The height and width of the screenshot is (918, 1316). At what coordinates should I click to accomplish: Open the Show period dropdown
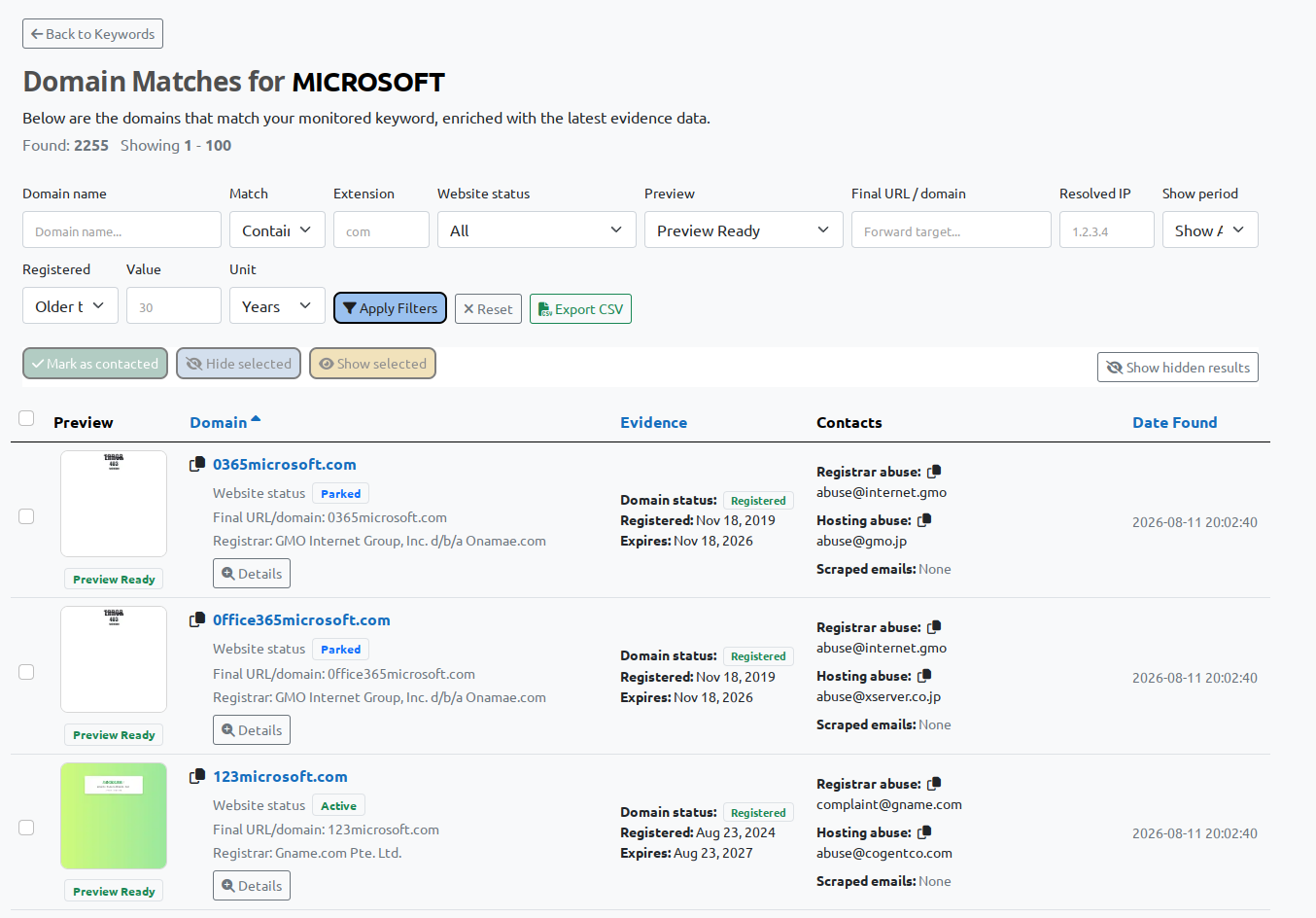[x=1210, y=230]
